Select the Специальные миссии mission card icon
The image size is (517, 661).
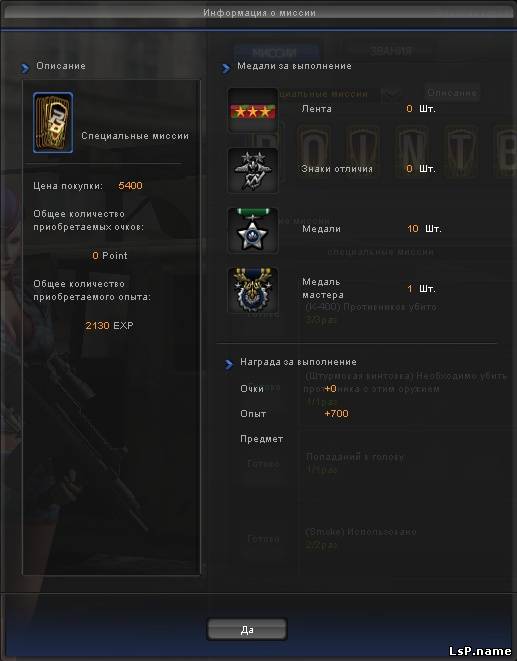pyautogui.click(x=53, y=123)
